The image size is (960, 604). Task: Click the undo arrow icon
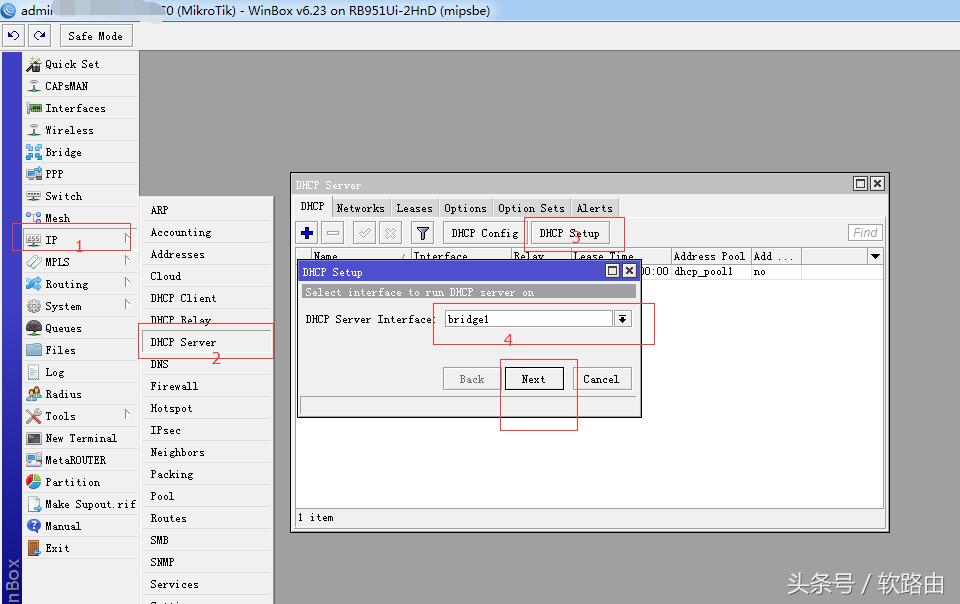(x=14, y=36)
